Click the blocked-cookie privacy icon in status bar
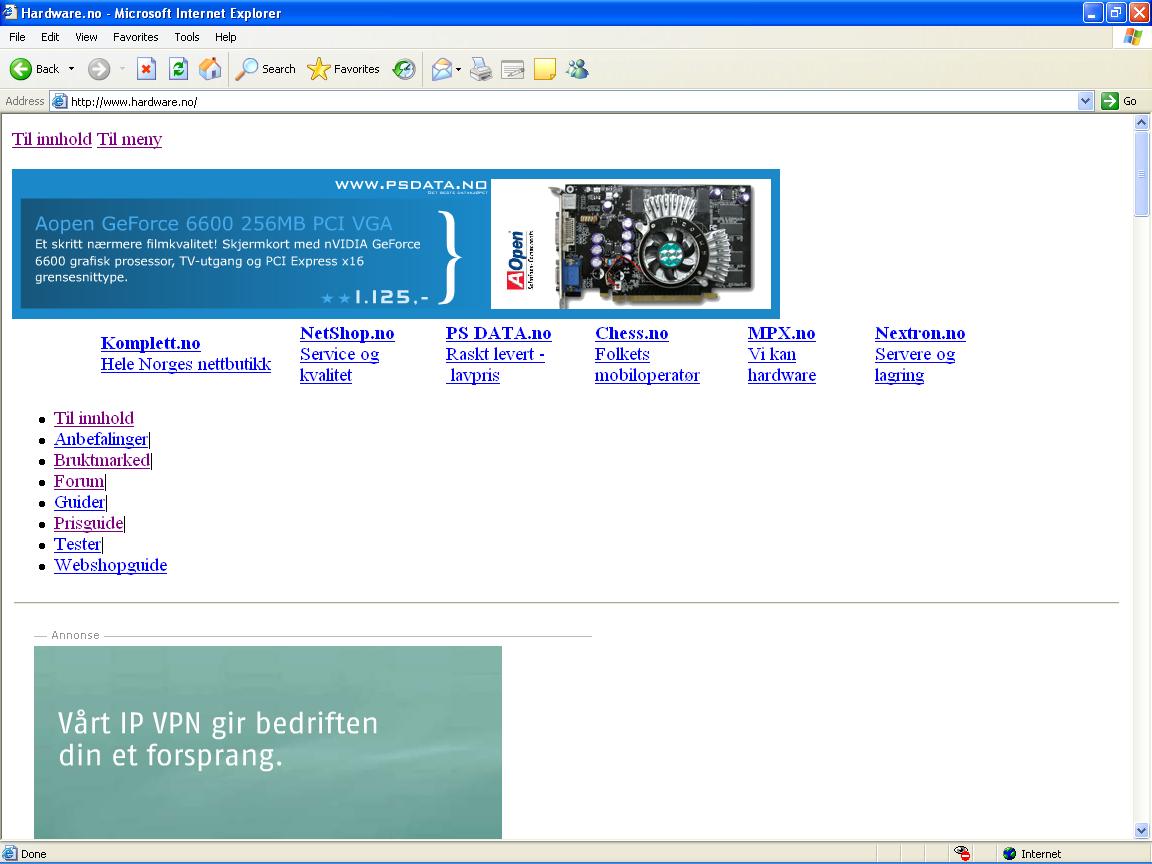This screenshot has height=864, width=1152. 962,853
